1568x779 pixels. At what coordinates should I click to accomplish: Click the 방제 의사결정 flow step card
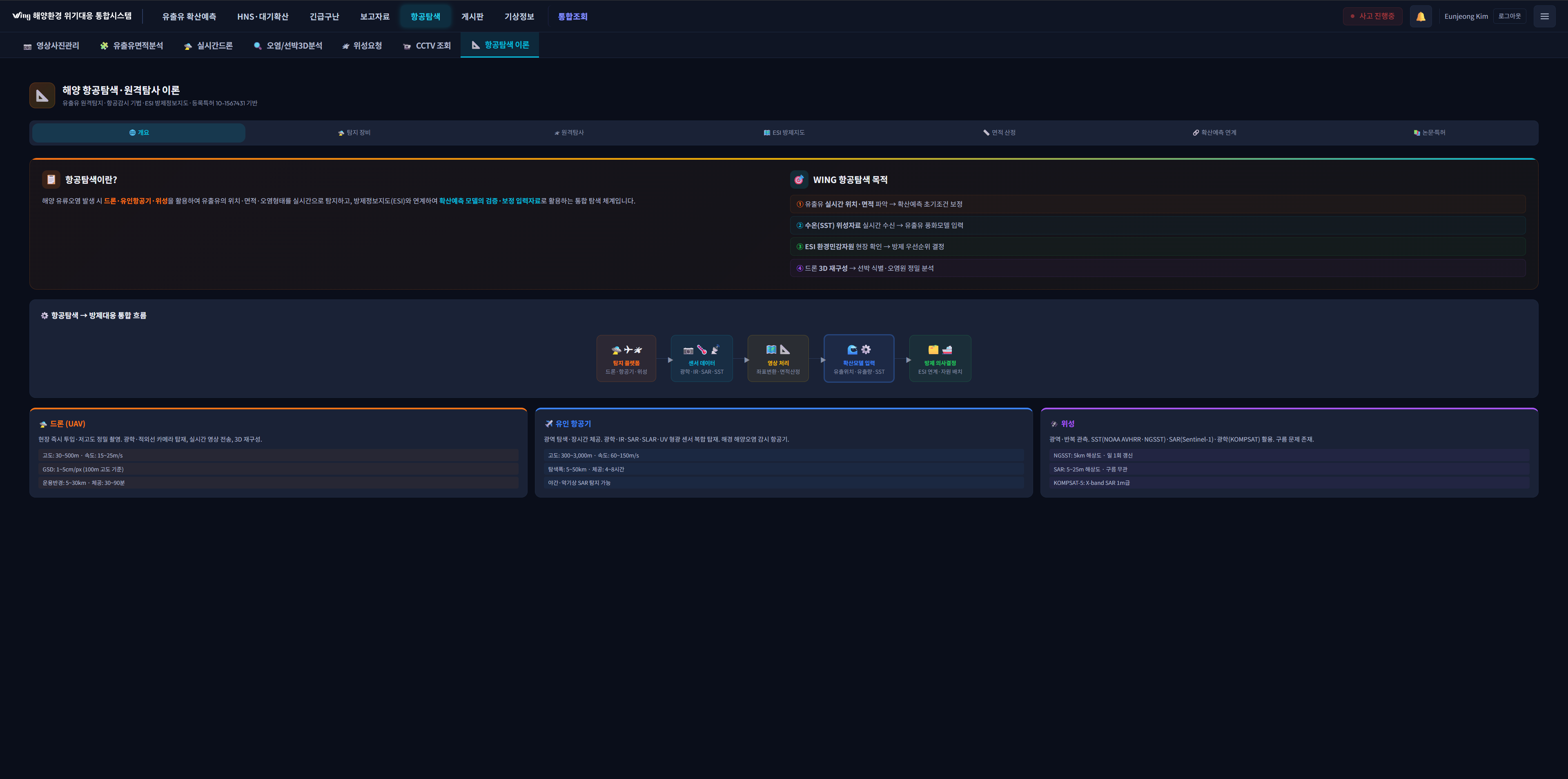[940, 359]
